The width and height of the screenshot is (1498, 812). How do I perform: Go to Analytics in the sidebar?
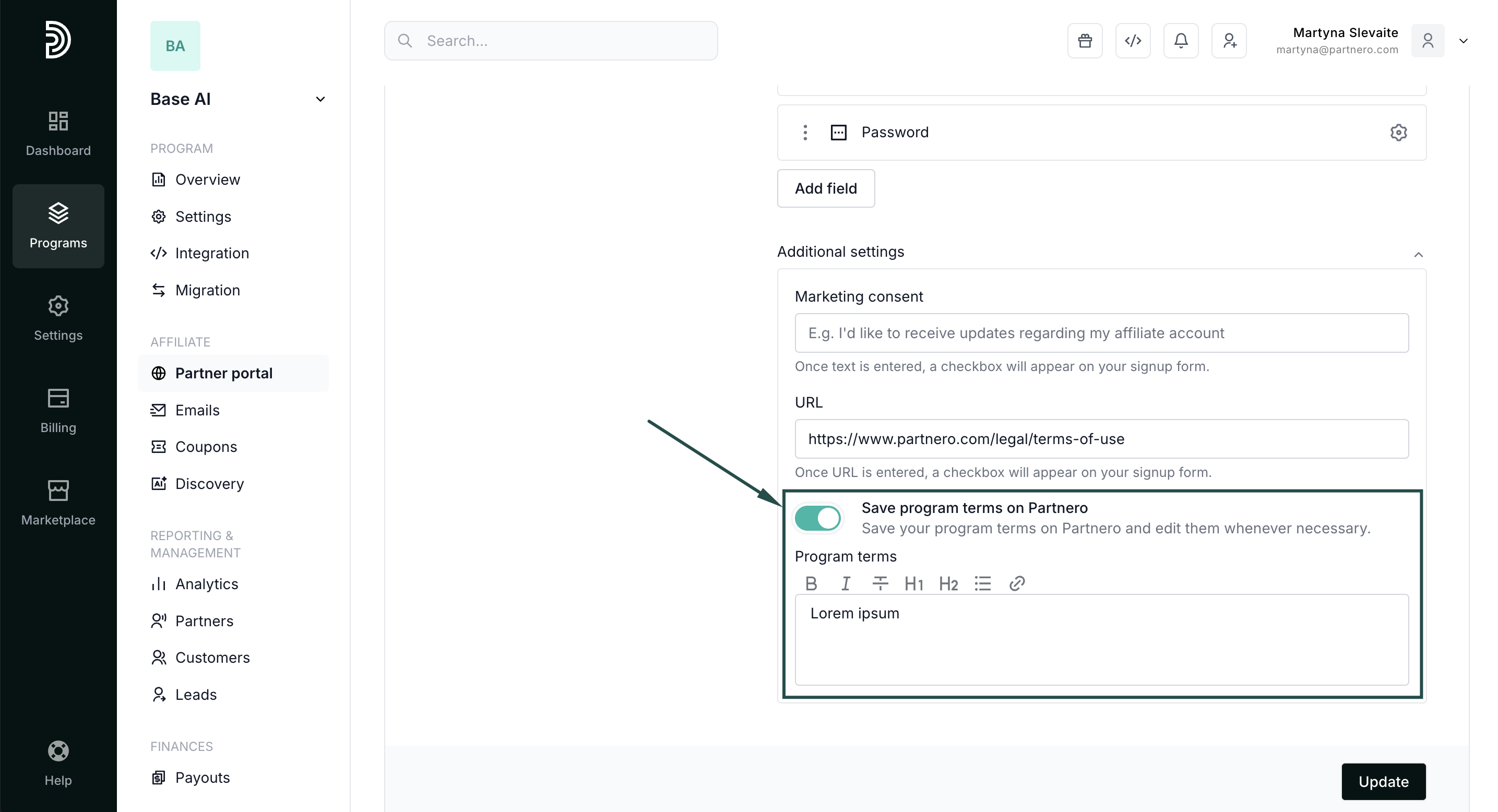[207, 583]
